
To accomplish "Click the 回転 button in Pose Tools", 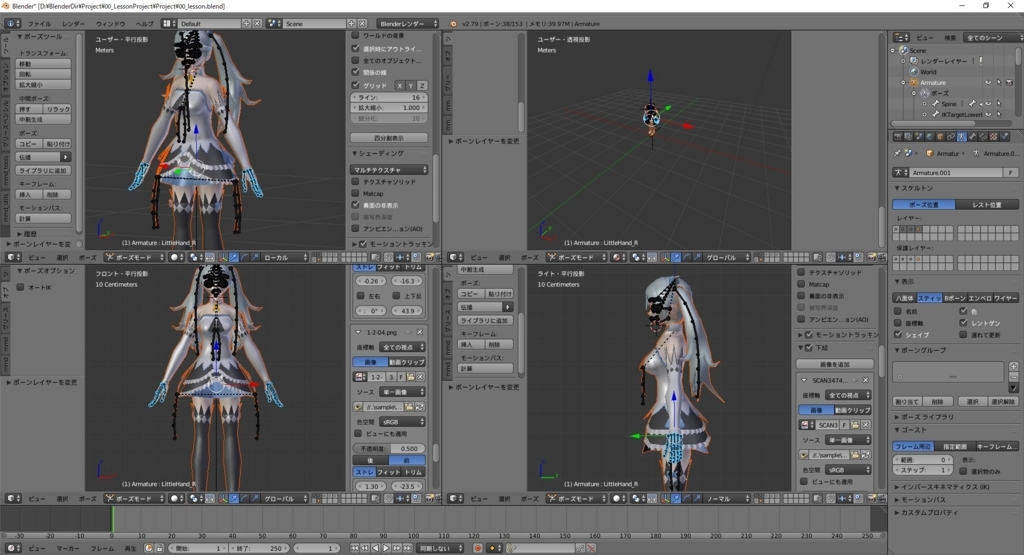I will (43, 74).
